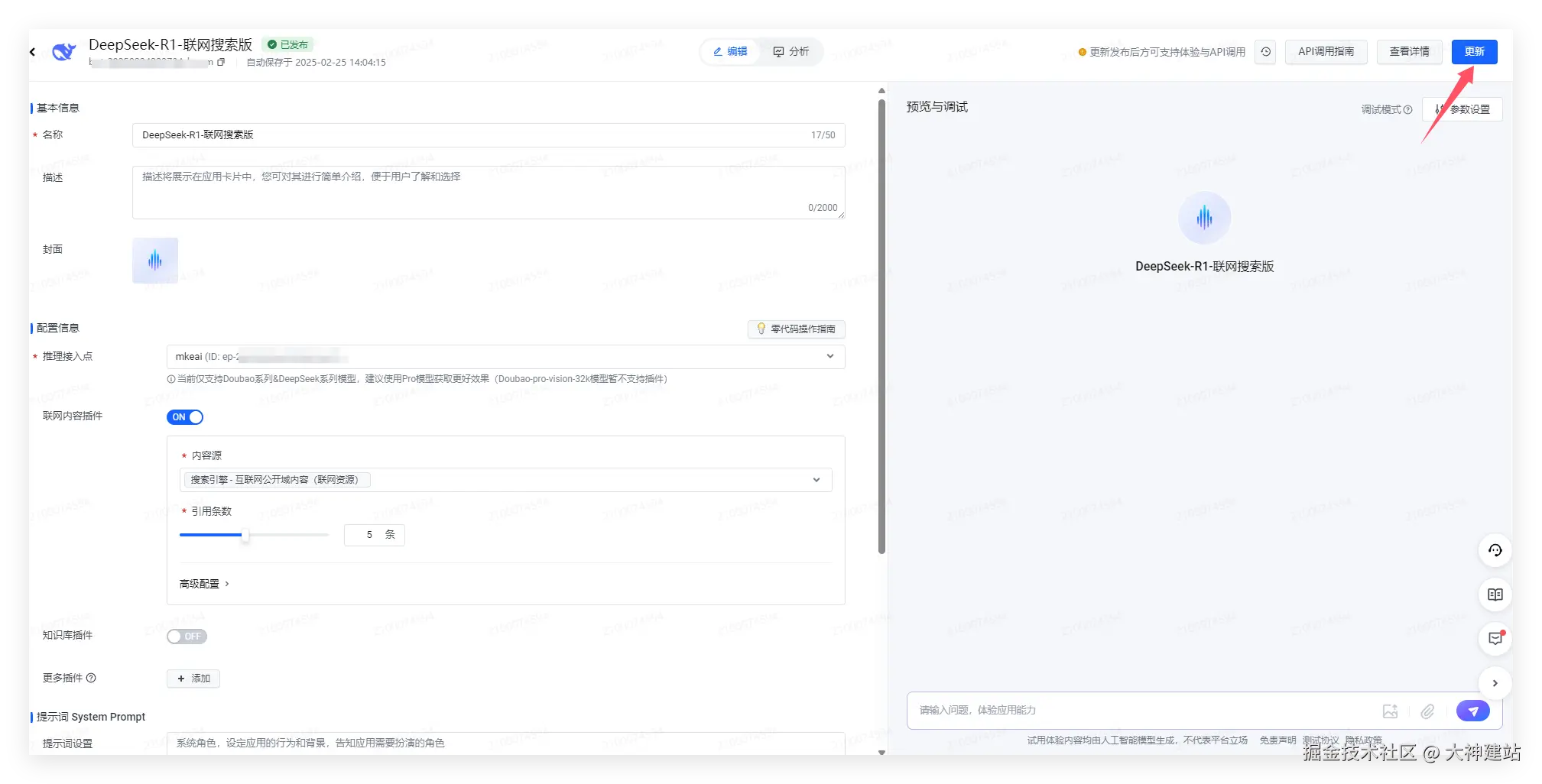Click the app logo beside the title
The image size is (1542, 784).
click(63, 52)
